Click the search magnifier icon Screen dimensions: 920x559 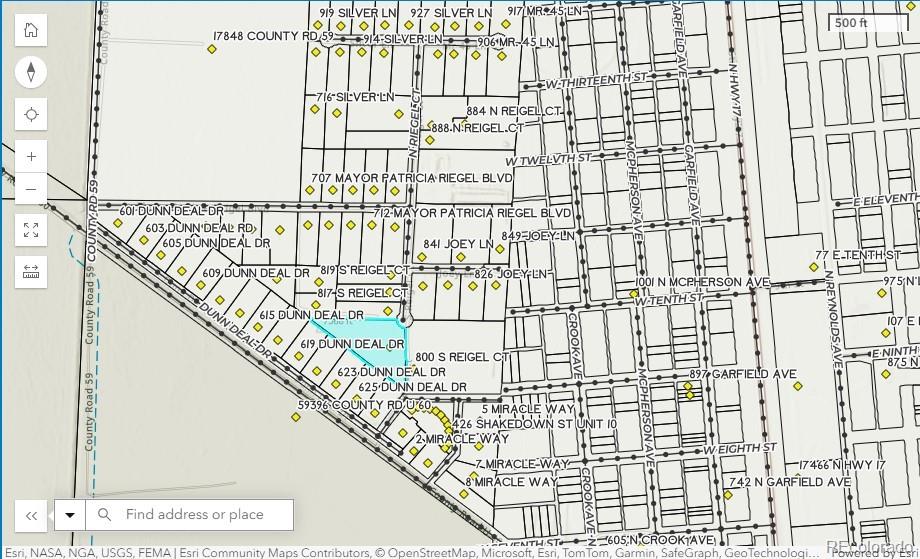tap(104, 515)
